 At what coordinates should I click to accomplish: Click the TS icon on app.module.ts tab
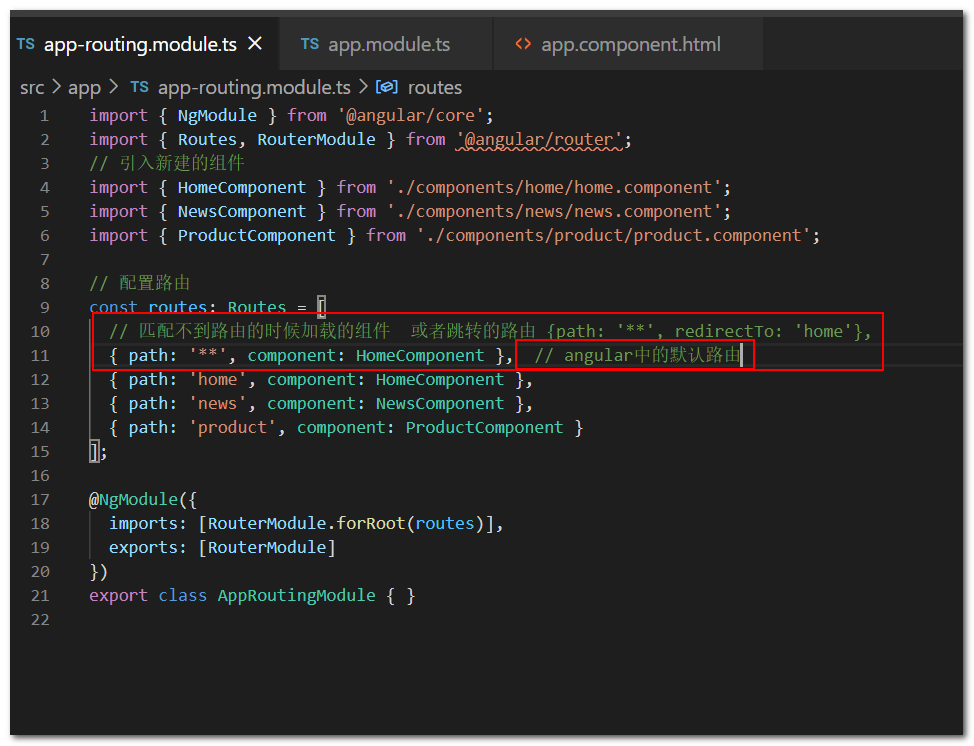309,44
